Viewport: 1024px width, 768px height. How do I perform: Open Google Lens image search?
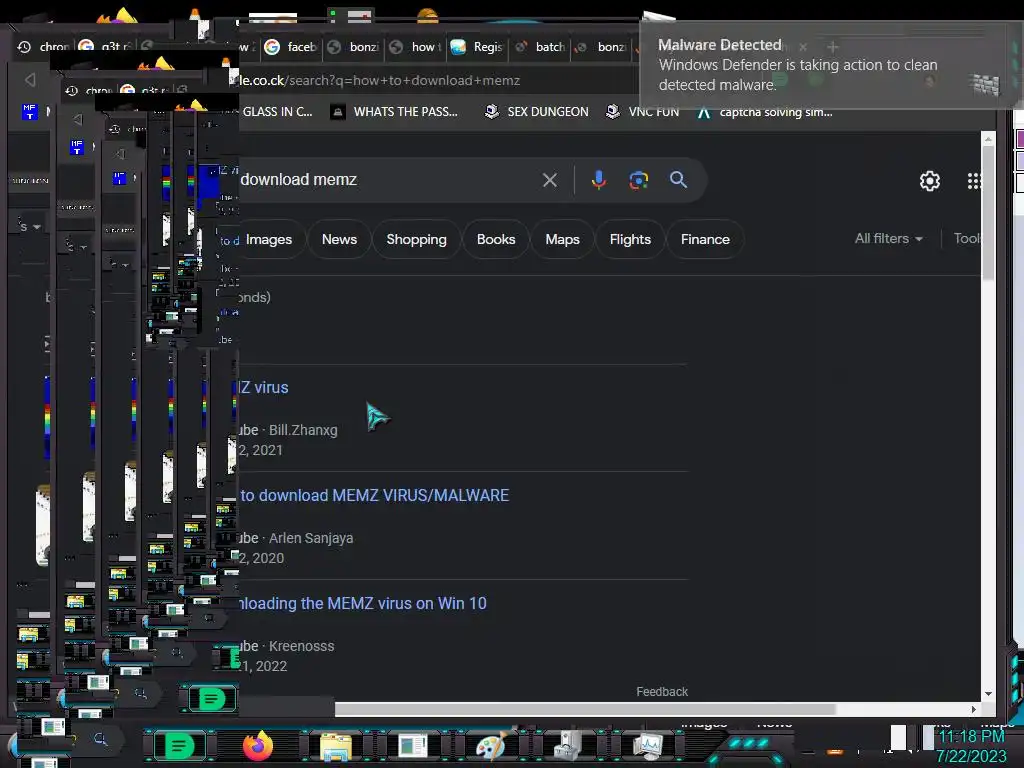[639, 180]
